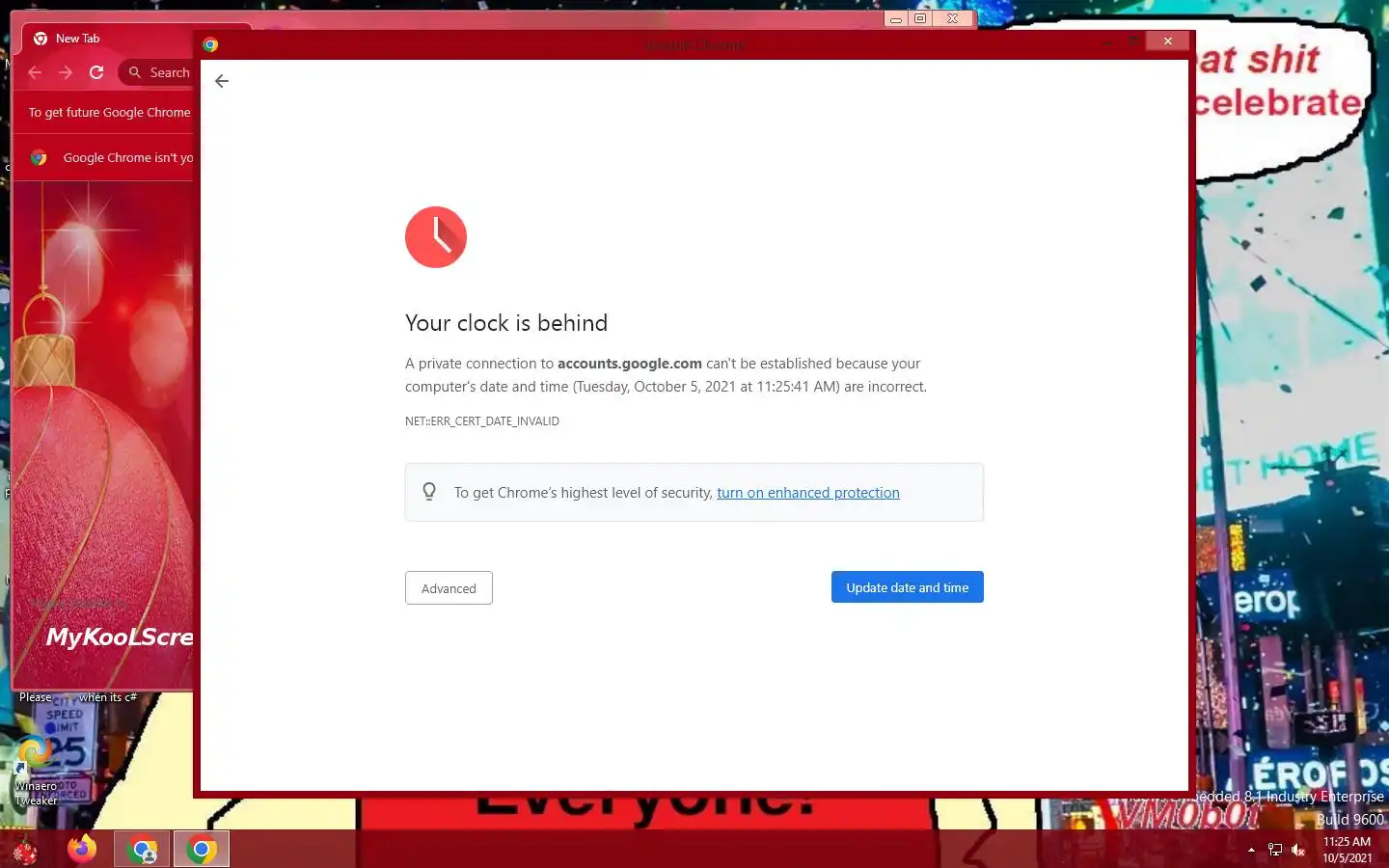The height and width of the screenshot is (868, 1389).
Task: Open the taskbar clock showing 11:25 AM
Action: [1347, 850]
